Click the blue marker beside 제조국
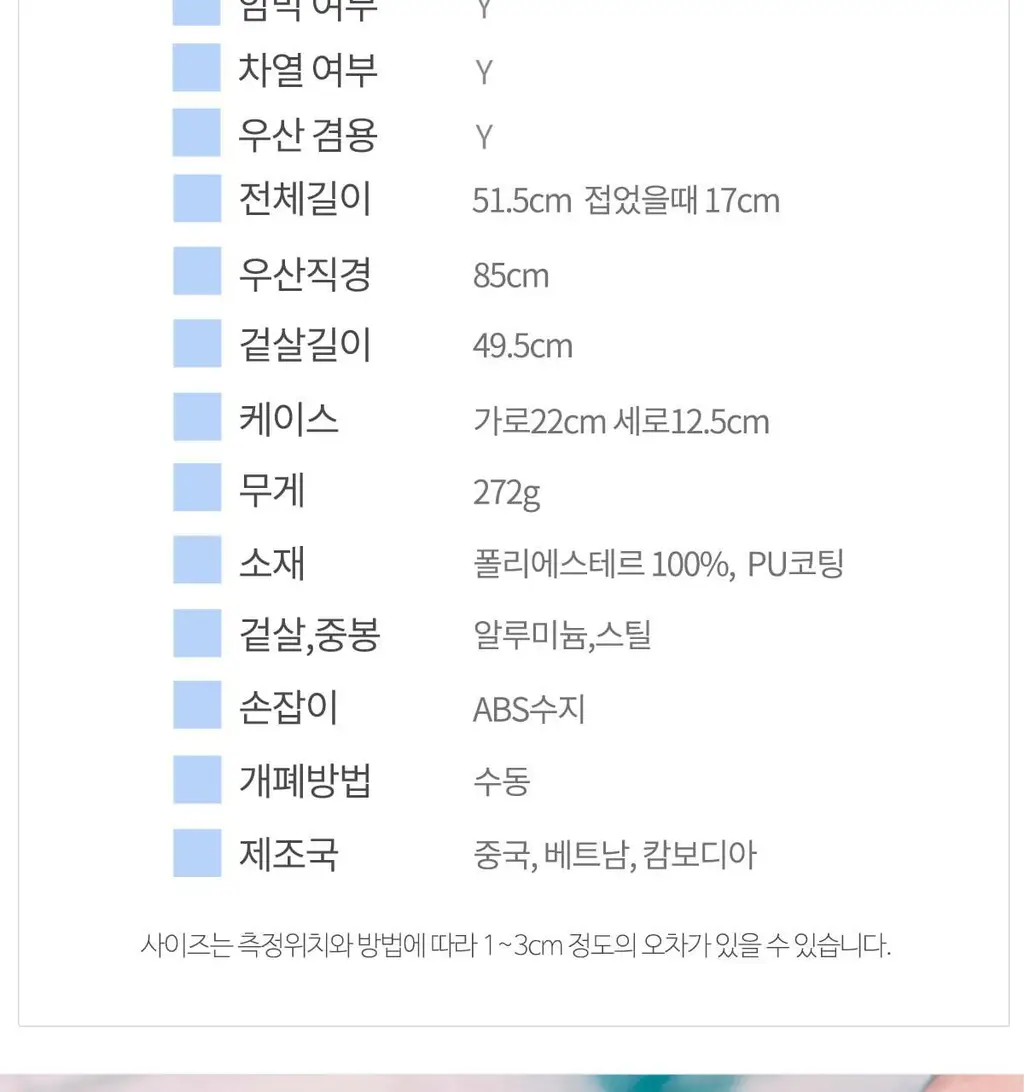Screen dimensions: 1024x1092 click(197, 852)
